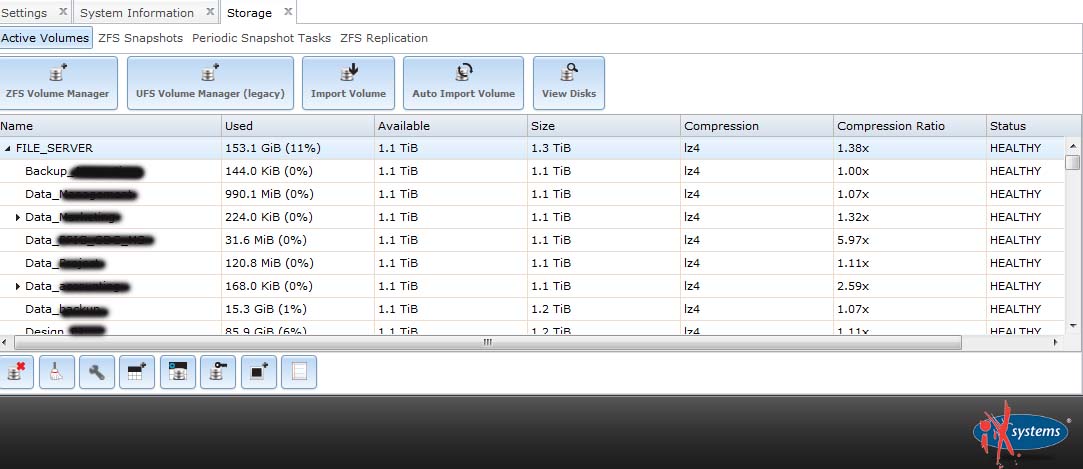This screenshot has width=1083, height=469.
Task: Sort by the Name column header
Action: 111,126
